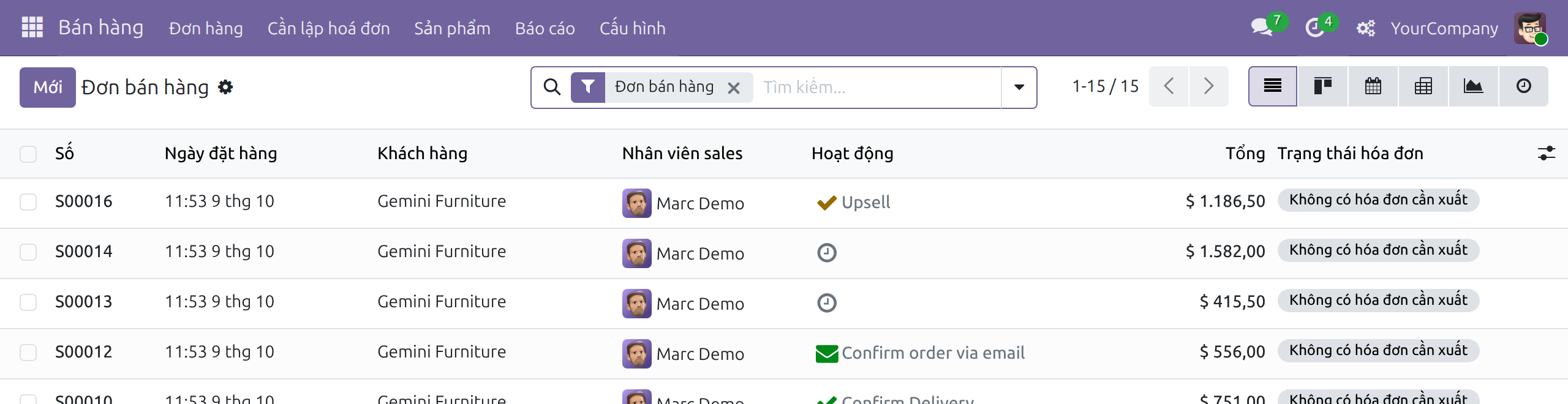Open order S00013

[84, 302]
